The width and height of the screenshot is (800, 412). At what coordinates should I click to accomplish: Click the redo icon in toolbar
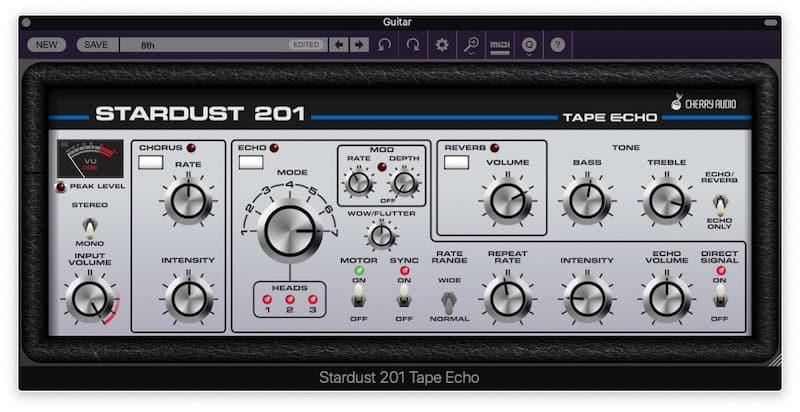click(413, 45)
